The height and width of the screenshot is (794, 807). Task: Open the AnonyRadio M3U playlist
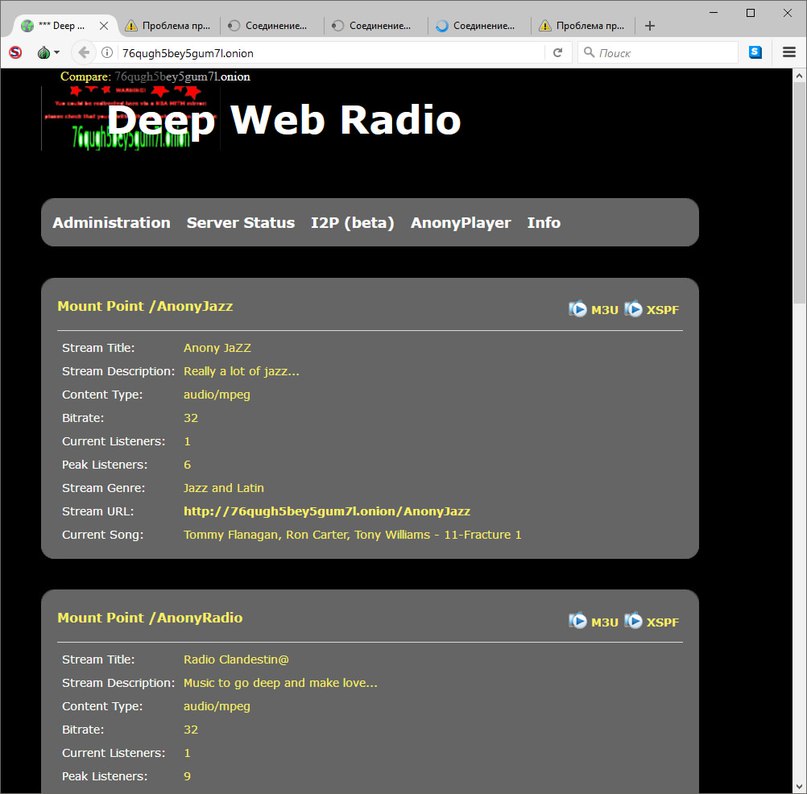point(594,622)
